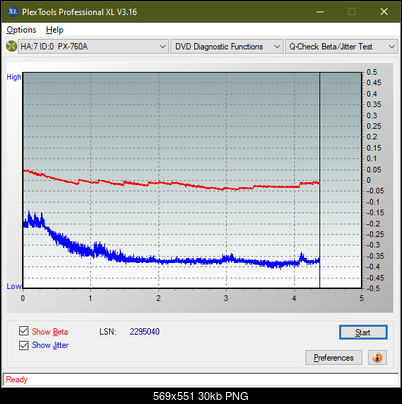Close the PlexTools window
Screen dimensions: 402x404
pyautogui.click(x=384, y=12)
